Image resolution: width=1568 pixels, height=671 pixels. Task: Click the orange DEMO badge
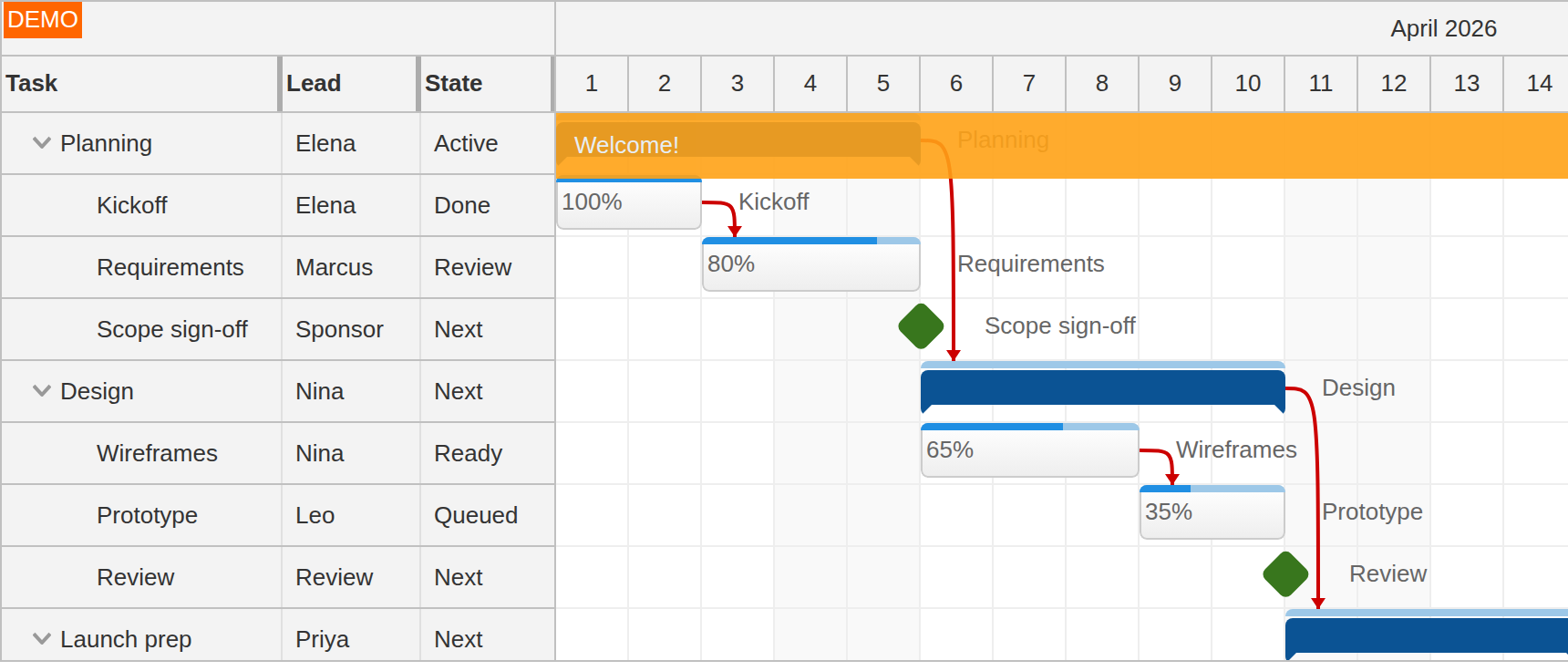42,19
